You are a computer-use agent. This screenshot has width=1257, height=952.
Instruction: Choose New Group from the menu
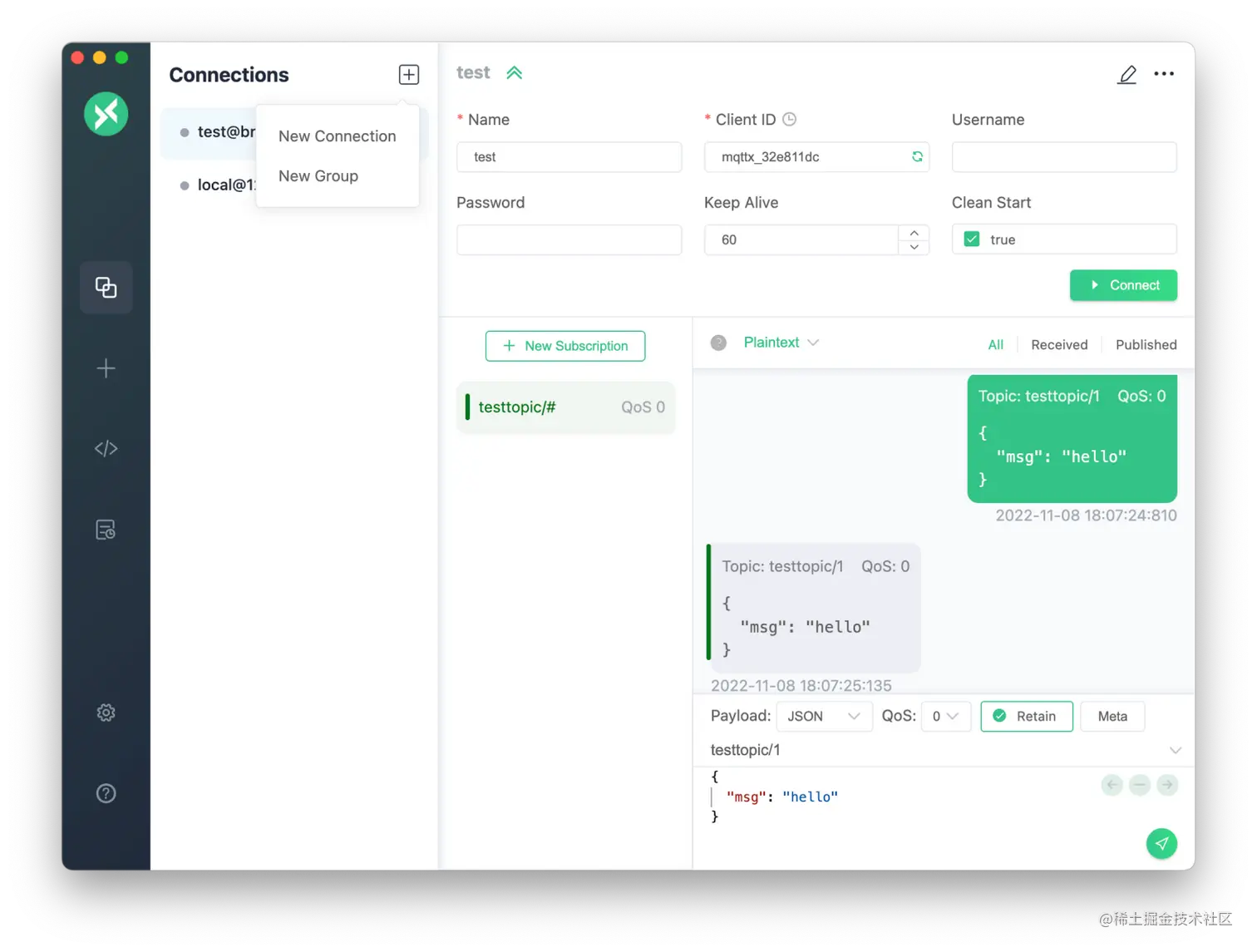(x=318, y=175)
